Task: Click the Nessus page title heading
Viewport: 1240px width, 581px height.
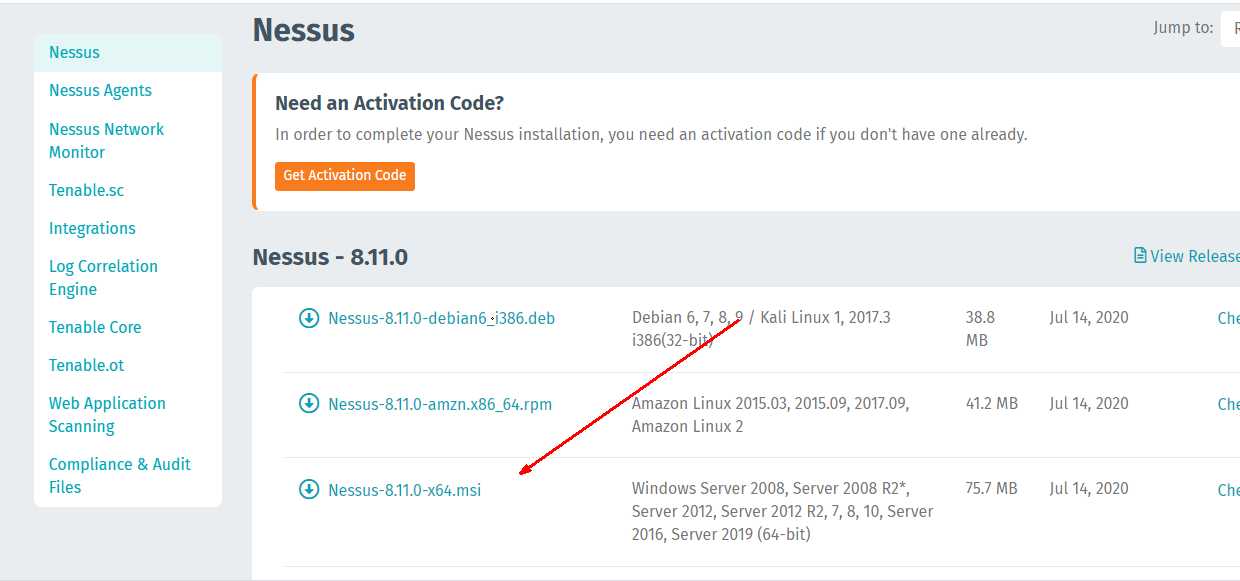Action: (x=304, y=30)
